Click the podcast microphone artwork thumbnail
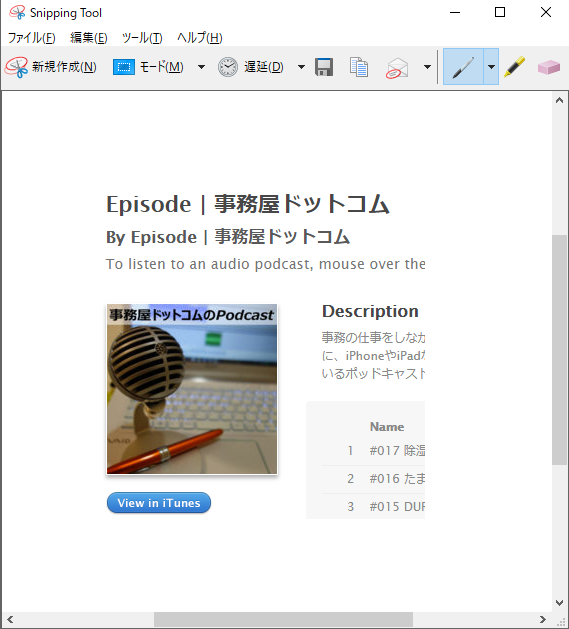 [192, 389]
